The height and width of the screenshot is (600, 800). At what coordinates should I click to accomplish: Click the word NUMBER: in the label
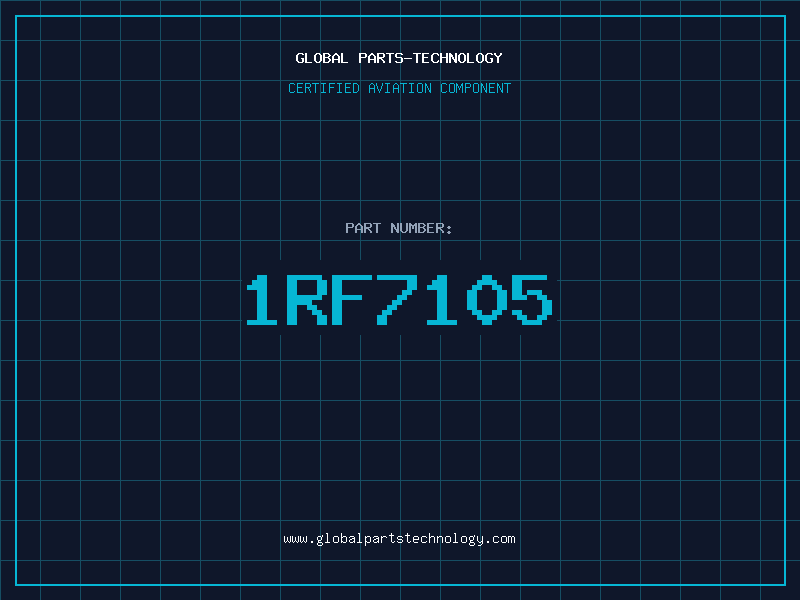tap(421, 228)
